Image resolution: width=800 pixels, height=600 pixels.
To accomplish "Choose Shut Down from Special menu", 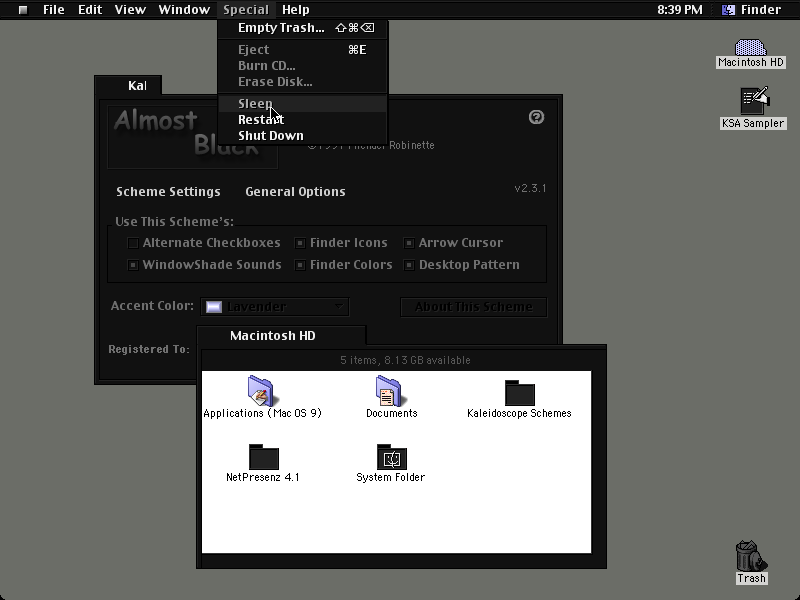I will [303, 136].
